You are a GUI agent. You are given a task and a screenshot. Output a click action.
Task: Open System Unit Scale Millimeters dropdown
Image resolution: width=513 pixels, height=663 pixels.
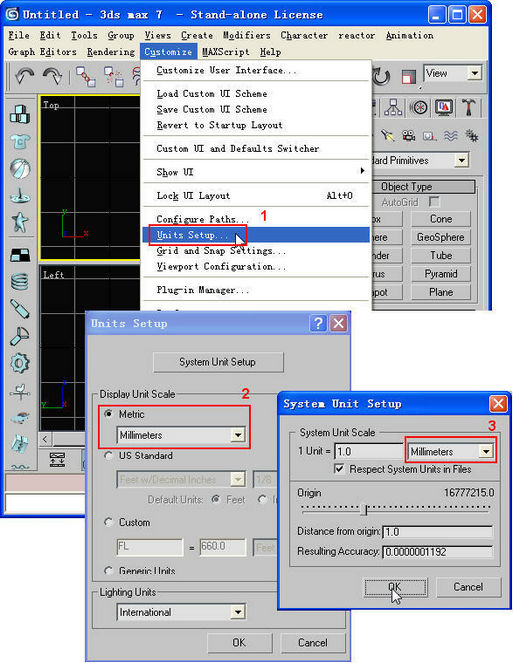[486, 452]
